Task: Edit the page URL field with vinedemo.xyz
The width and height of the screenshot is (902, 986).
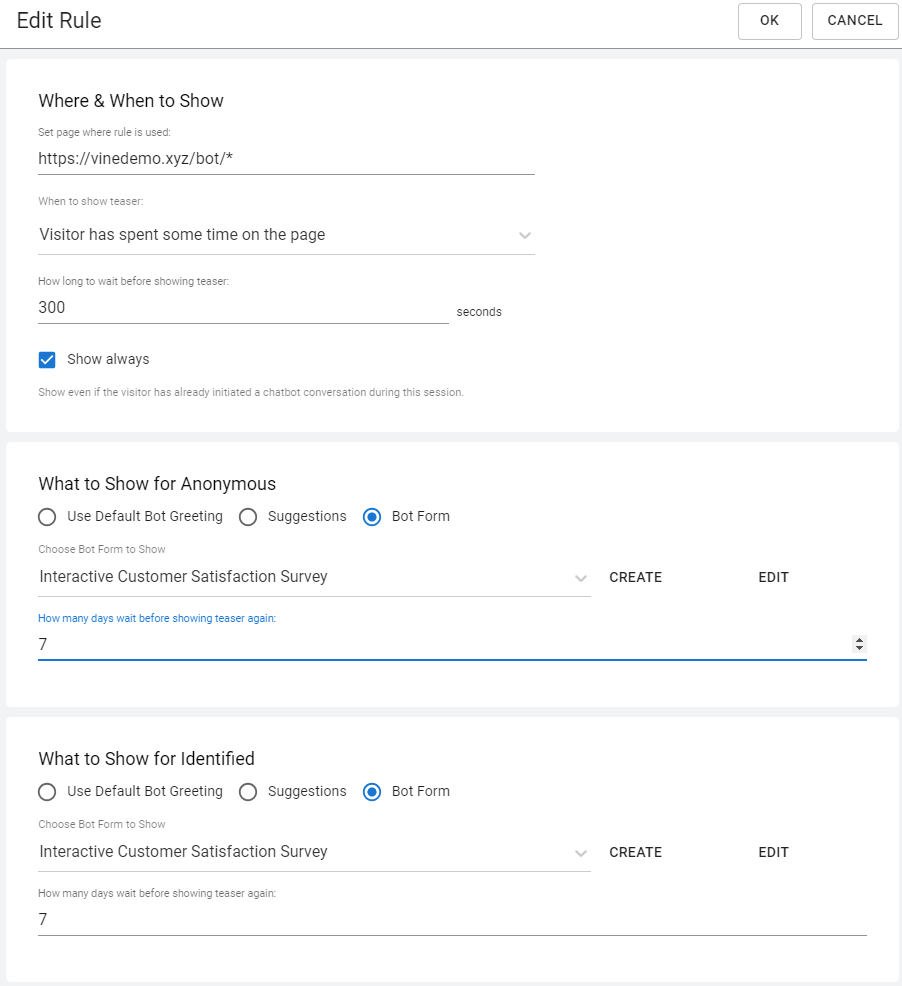Action: pyautogui.click(x=286, y=158)
